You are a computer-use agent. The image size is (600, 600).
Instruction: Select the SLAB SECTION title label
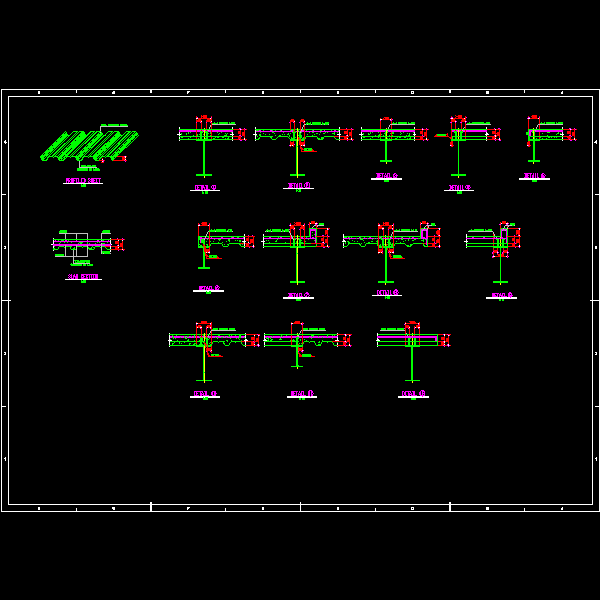(83, 277)
